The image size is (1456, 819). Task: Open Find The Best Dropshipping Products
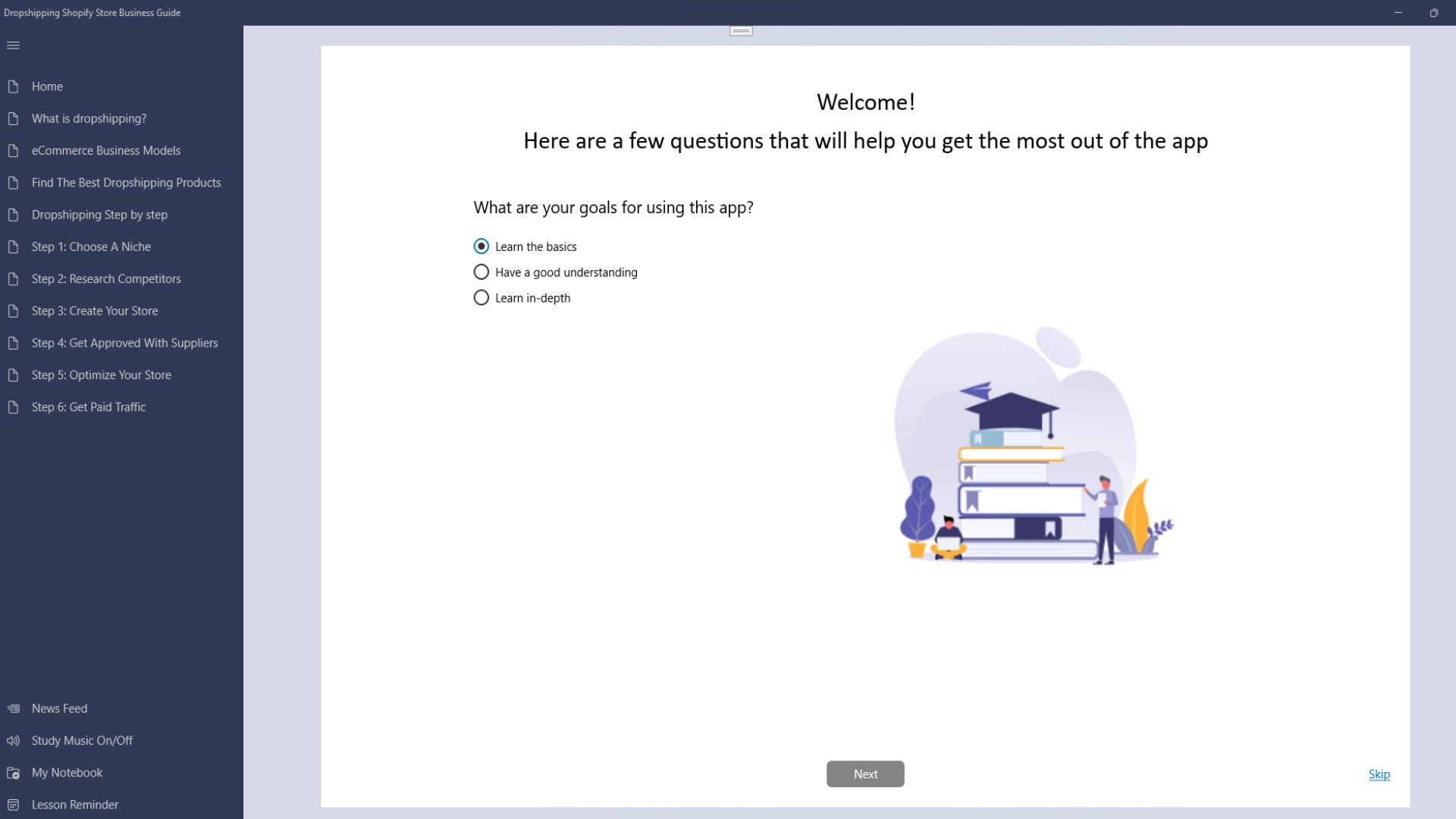(126, 182)
